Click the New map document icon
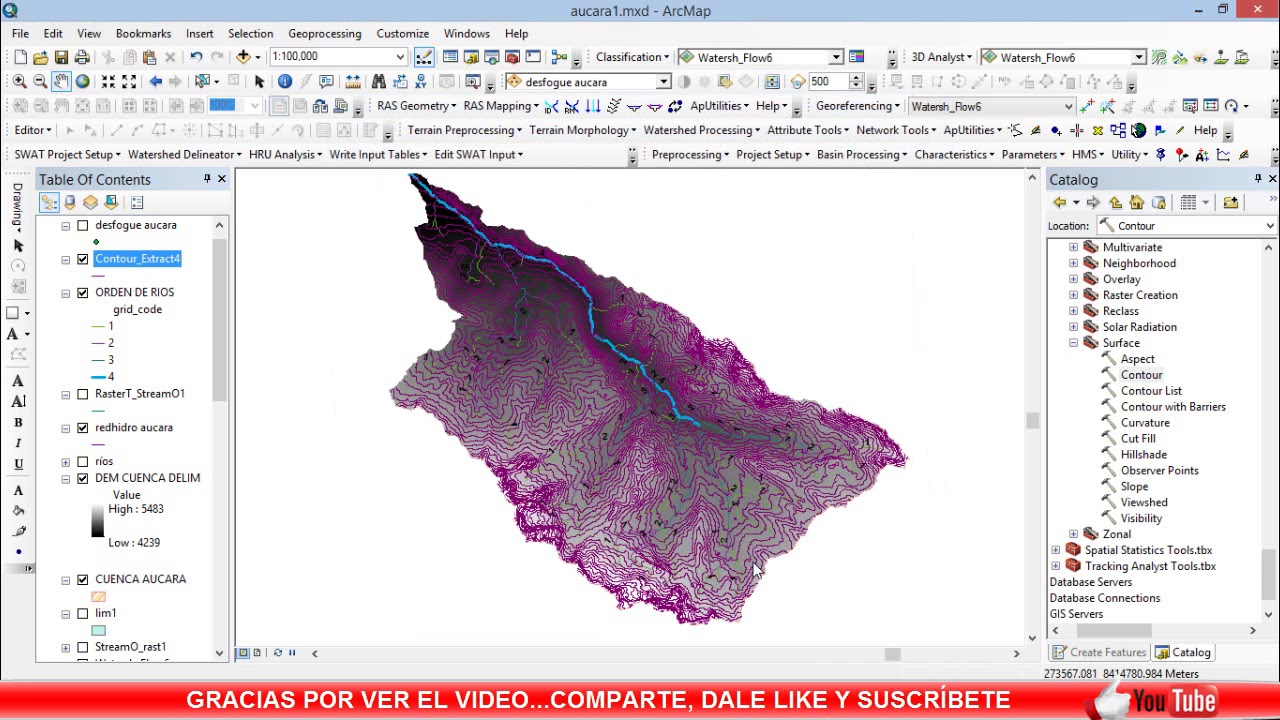This screenshot has width=1280, height=720. click(x=19, y=57)
